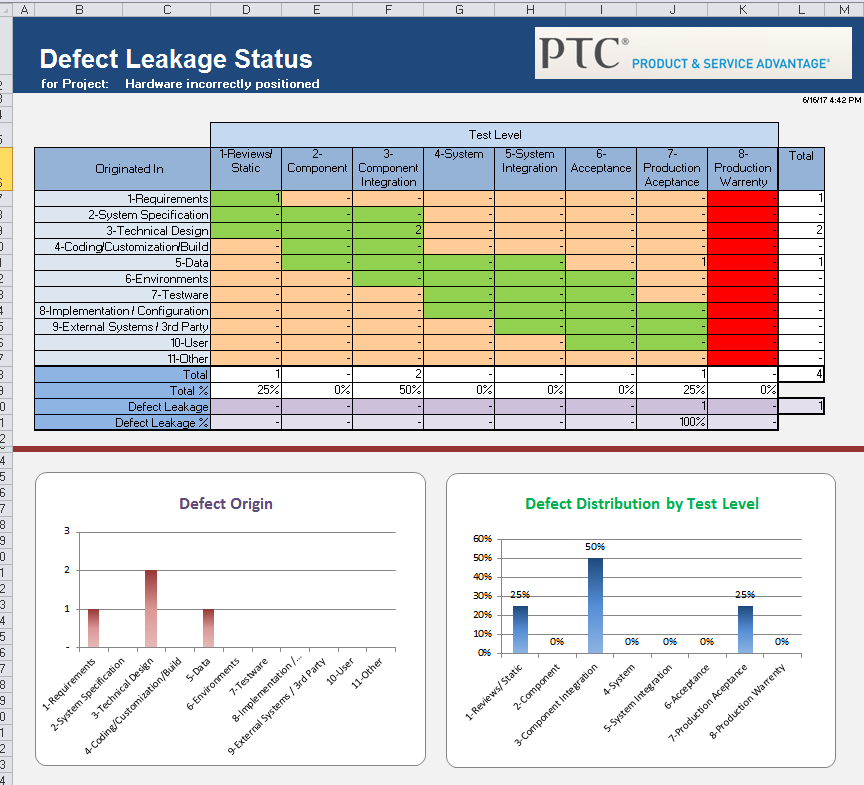Click the 100% Defect Leakage % cell
Viewport: 864px width, 785px height.
(x=671, y=422)
